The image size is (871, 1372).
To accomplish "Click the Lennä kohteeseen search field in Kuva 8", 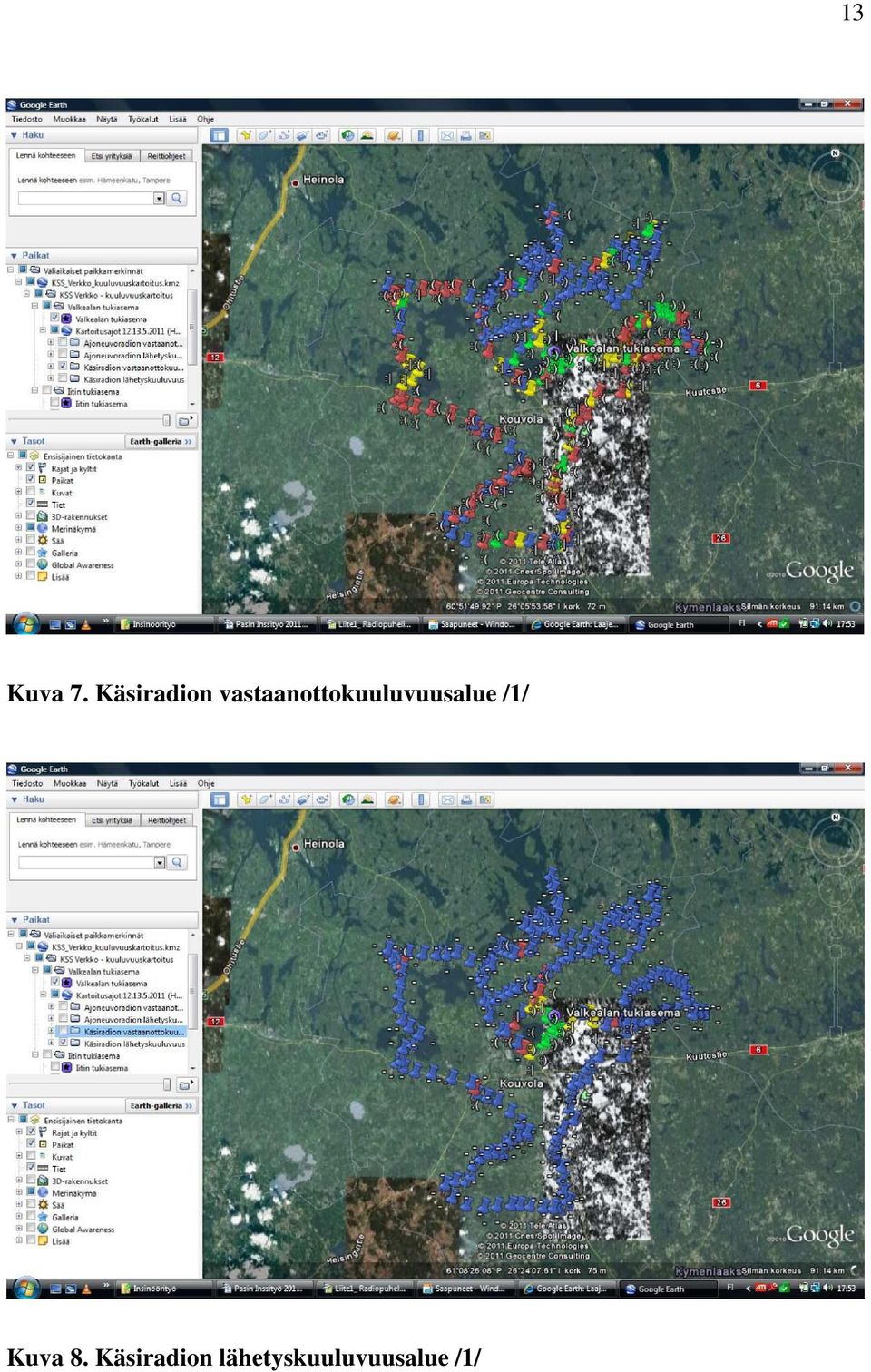I will tap(86, 862).
